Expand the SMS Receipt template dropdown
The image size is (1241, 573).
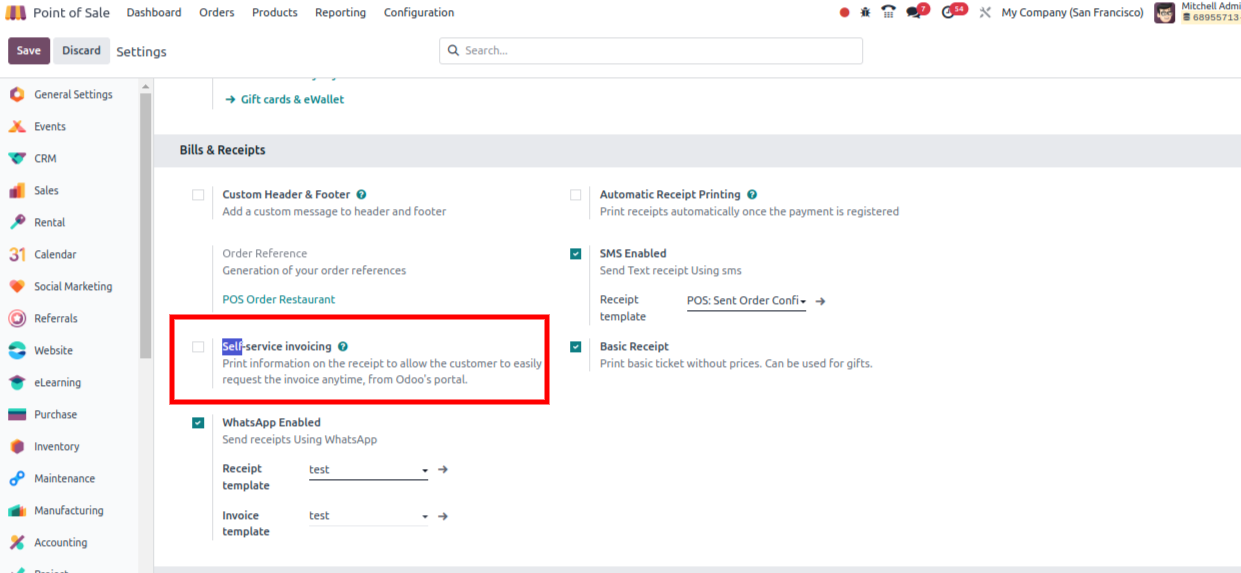point(746,301)
